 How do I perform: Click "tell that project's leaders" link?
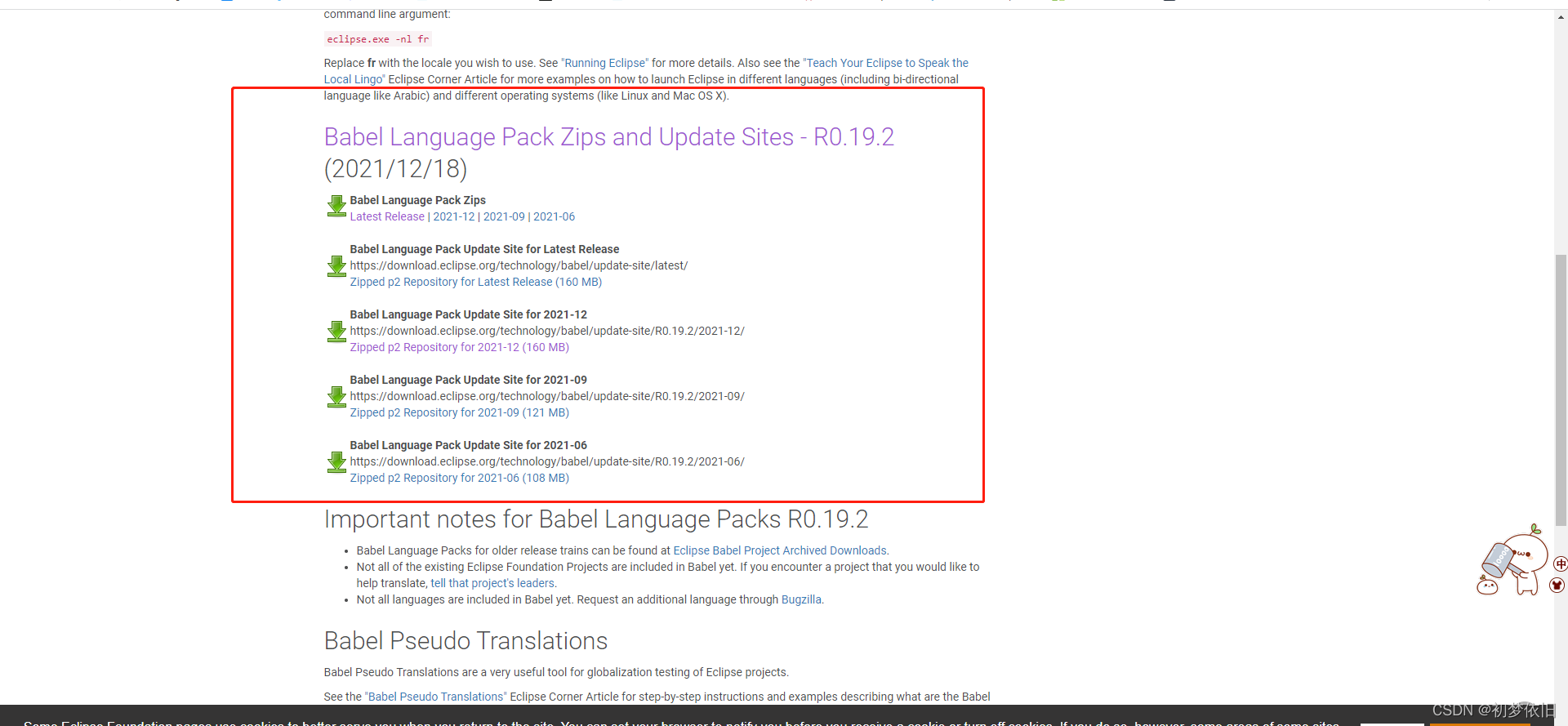point(492,583)
